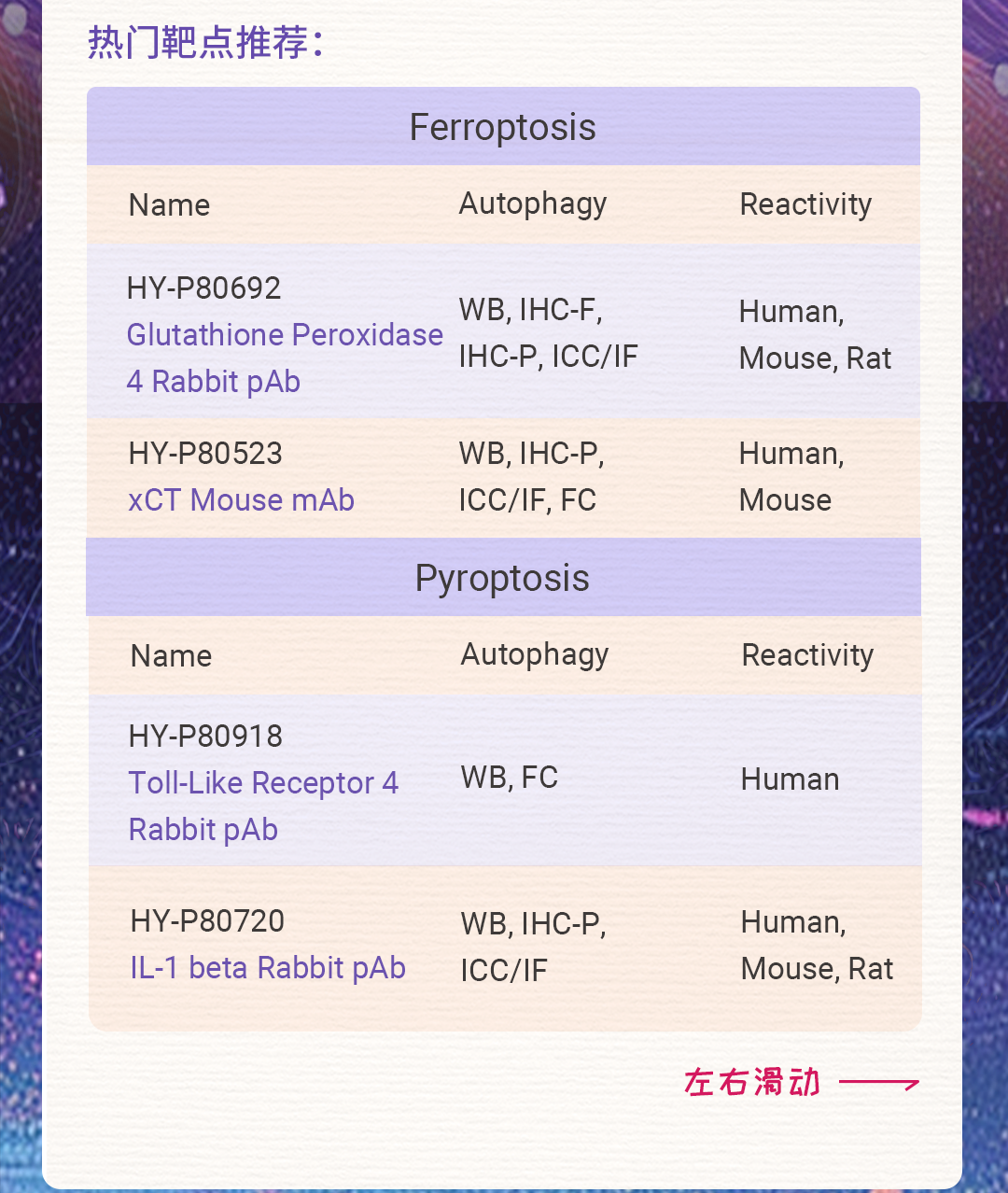Click Reactivity column header under Ferroptosis
Screen dimensions: 1008x1193
(805, 204)
